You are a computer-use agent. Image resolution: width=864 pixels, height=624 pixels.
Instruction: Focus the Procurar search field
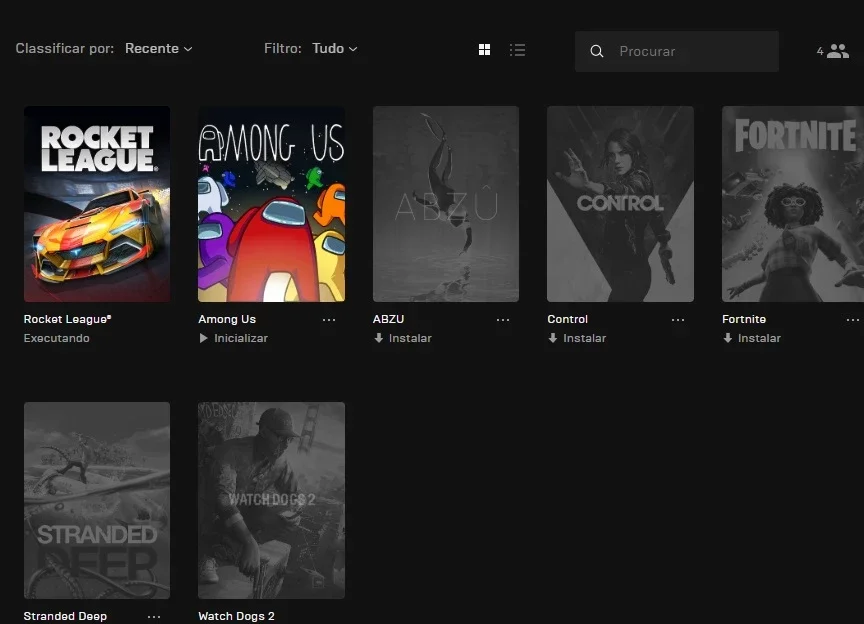677,51
